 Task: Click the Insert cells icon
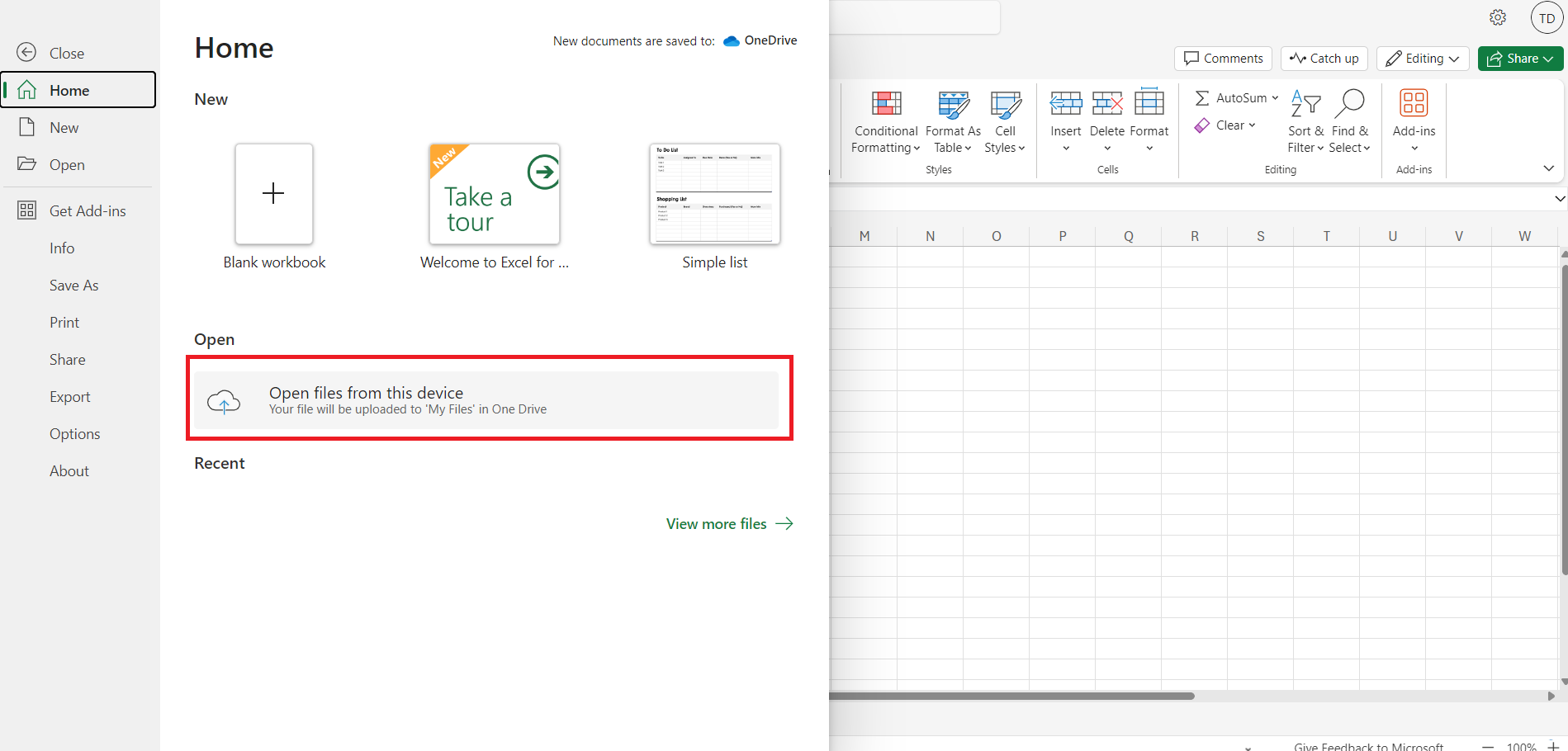(x=1065, y=104)
